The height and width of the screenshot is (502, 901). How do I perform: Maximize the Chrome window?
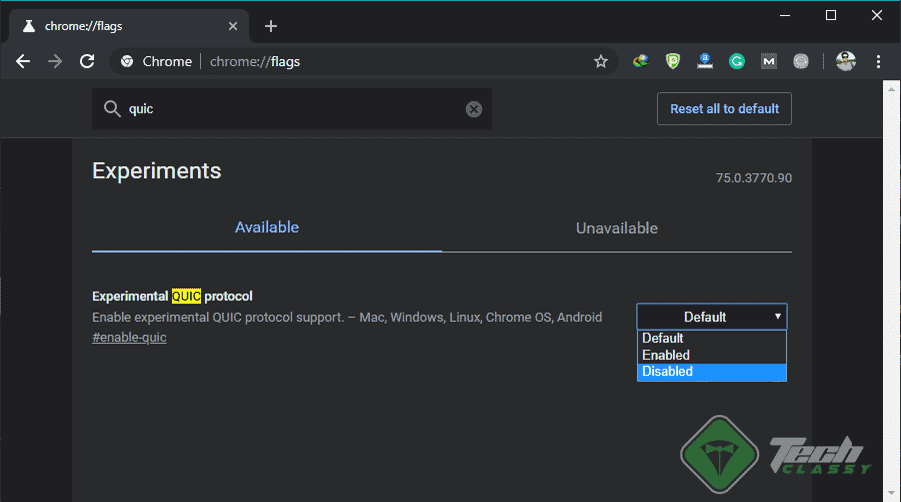pos(831,16)
